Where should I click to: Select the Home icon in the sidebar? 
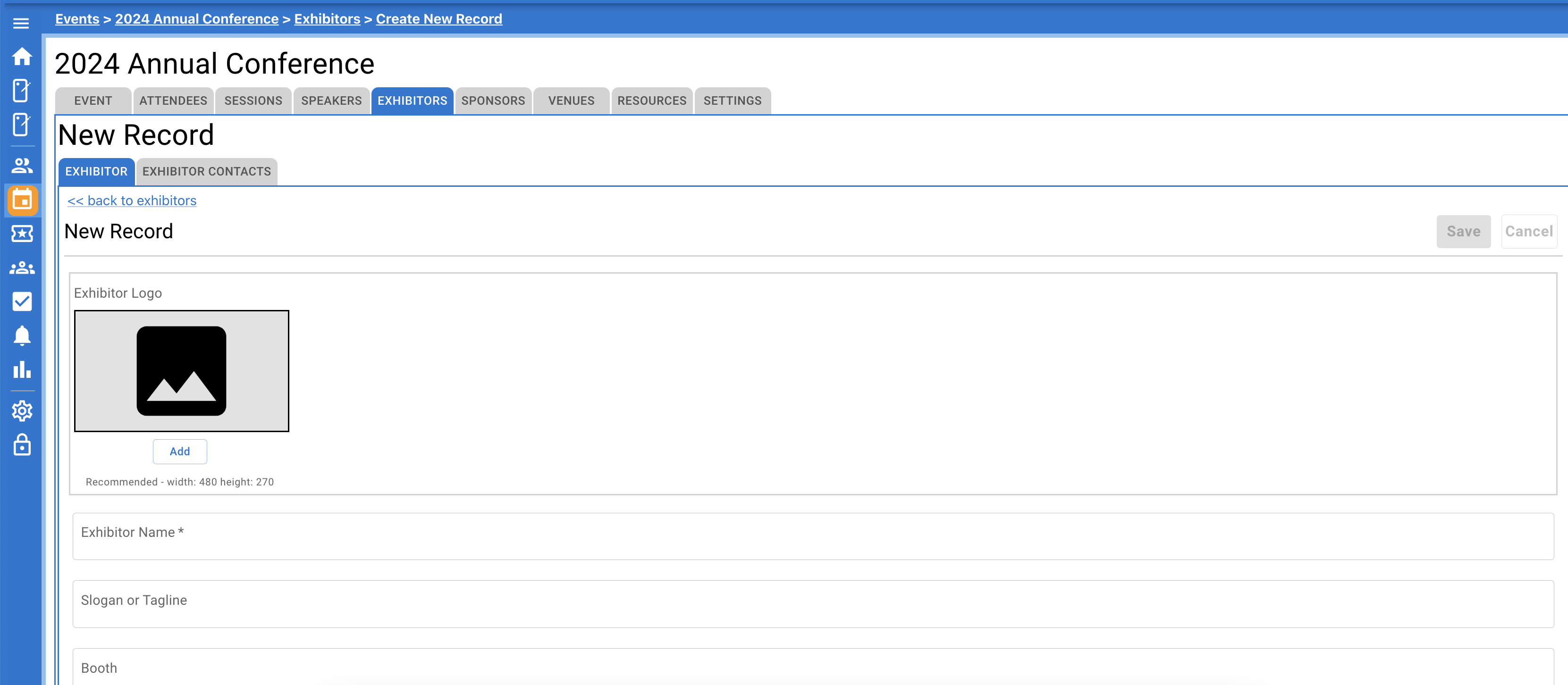coord(22,57)
